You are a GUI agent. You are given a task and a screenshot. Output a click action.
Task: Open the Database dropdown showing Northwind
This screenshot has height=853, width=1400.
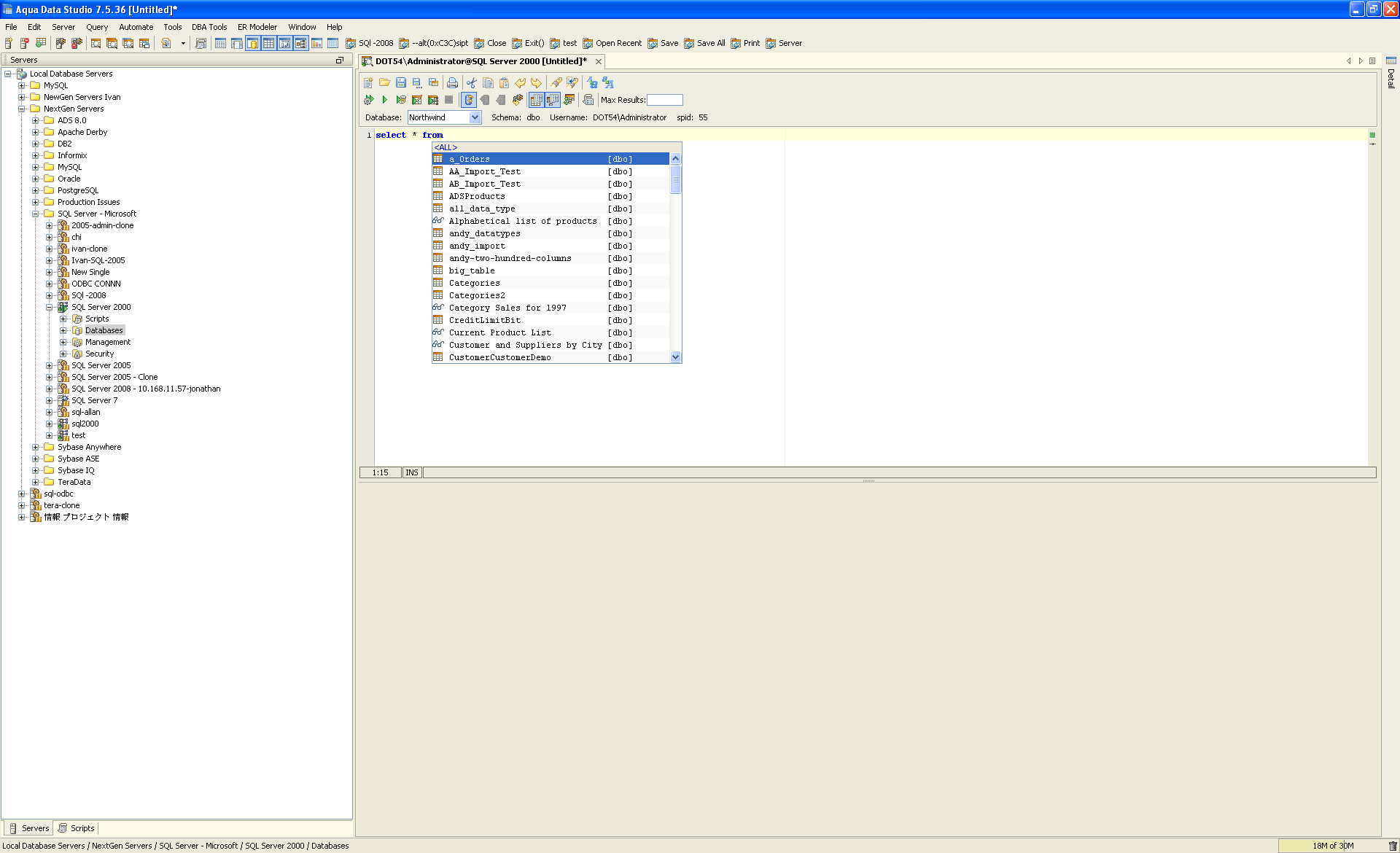point(475,117)
